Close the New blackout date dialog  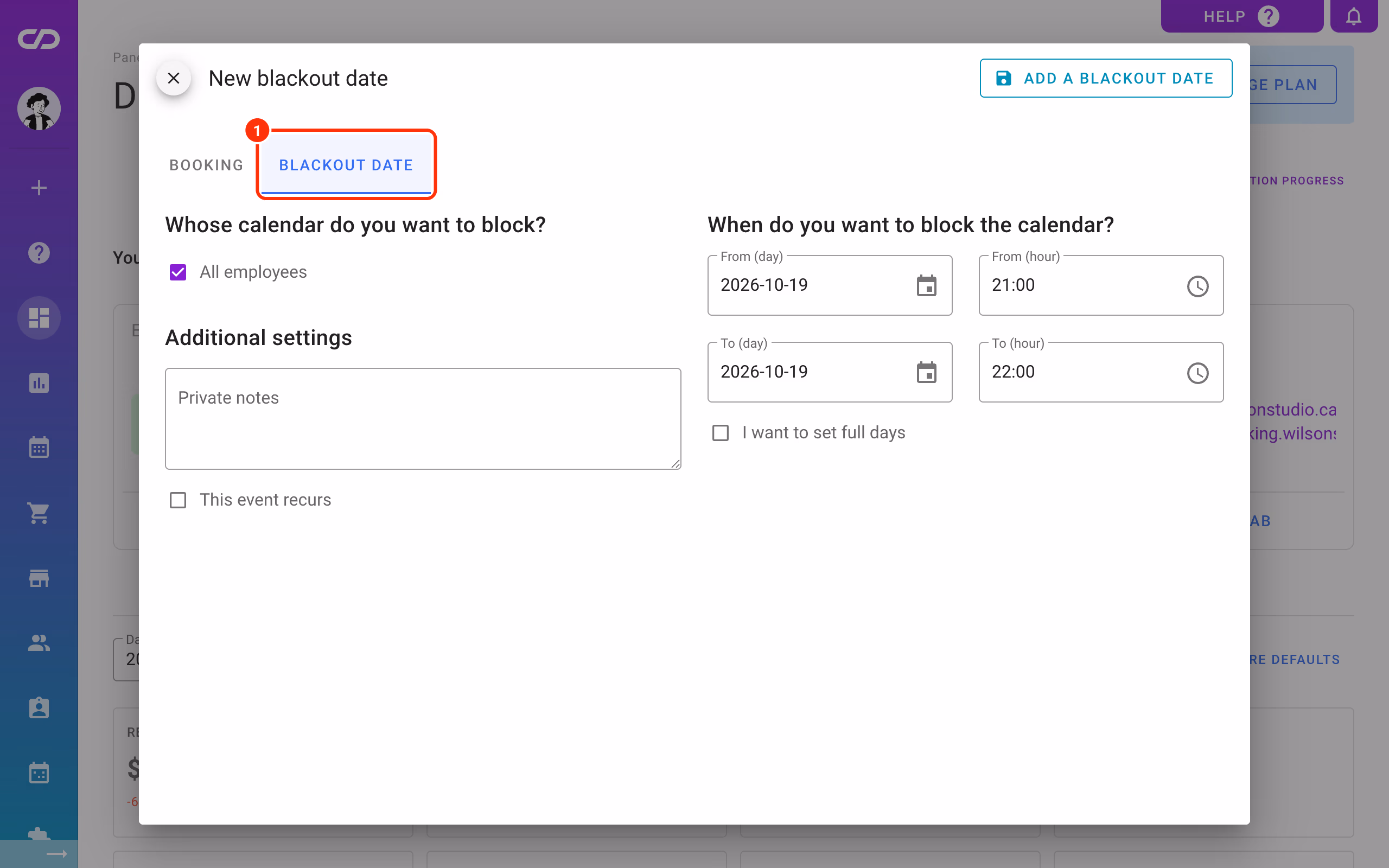173,78
